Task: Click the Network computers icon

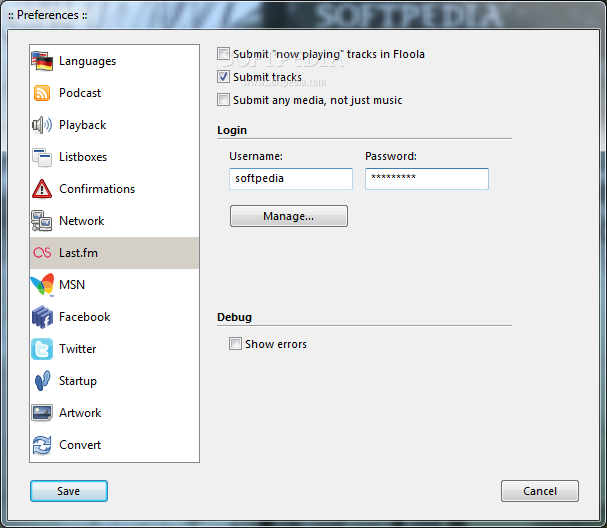Action: click(42, 221)
